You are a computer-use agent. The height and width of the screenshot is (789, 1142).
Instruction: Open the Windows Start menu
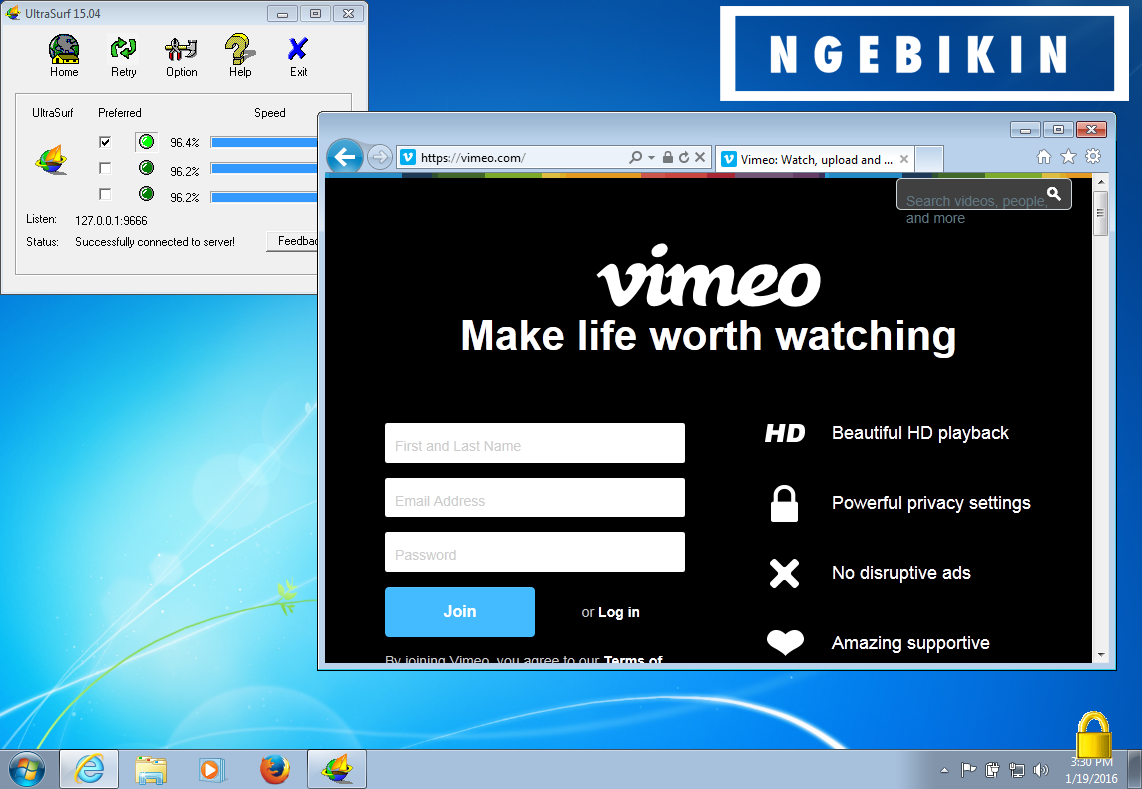click(x=27, y=769)
